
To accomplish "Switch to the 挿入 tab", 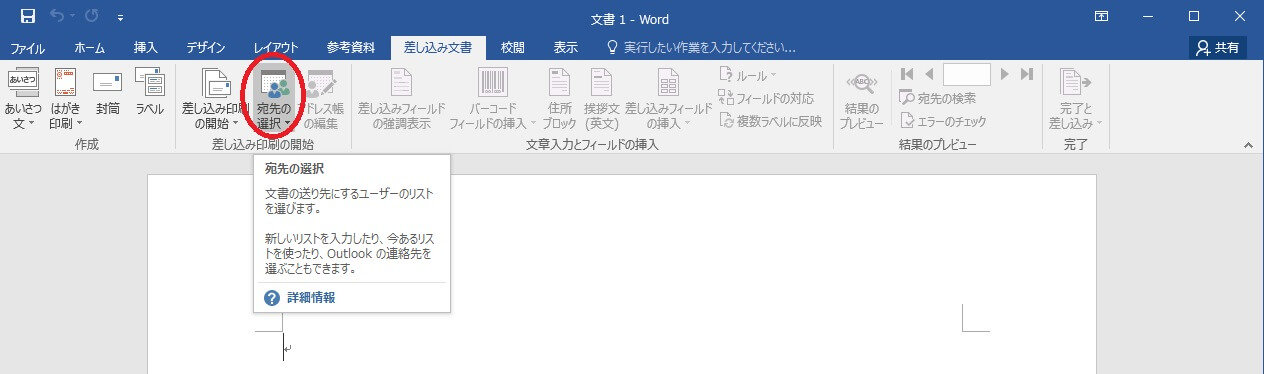I will 146,47.
